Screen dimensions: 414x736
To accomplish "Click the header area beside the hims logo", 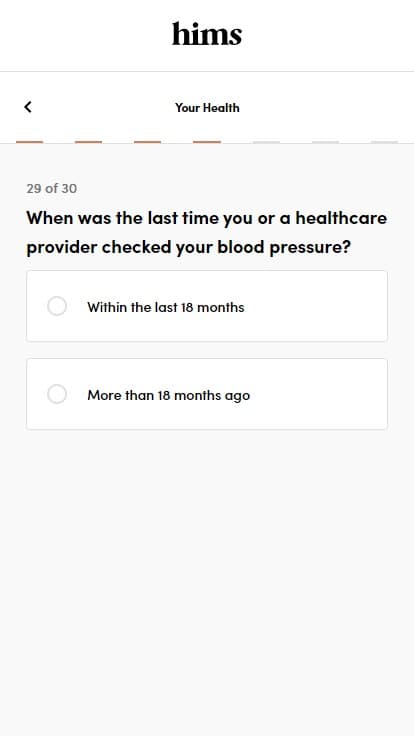I will tap(329, 35).
